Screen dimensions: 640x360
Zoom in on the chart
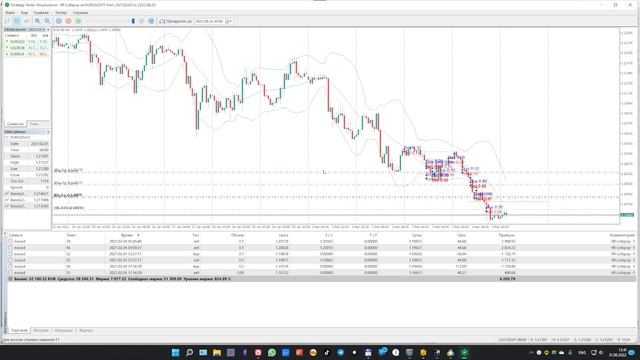coord(38,21)
